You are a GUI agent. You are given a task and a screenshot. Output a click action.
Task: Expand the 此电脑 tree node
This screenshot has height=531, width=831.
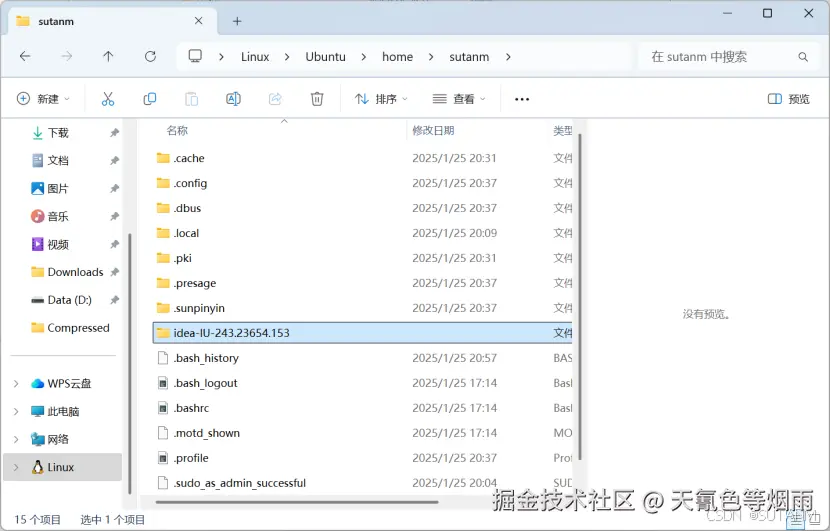click(16, 411)
